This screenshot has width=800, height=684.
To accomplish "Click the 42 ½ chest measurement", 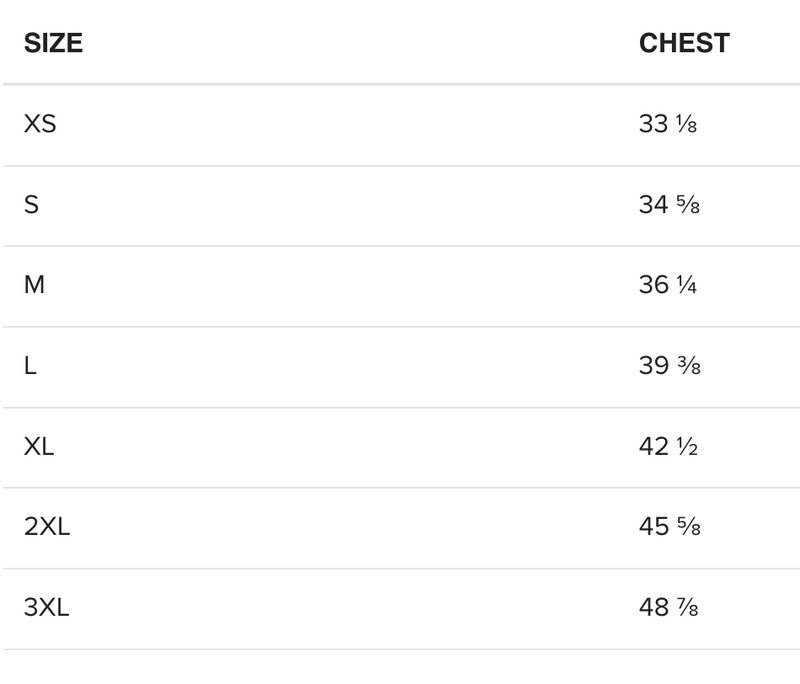I will point(668,446).
